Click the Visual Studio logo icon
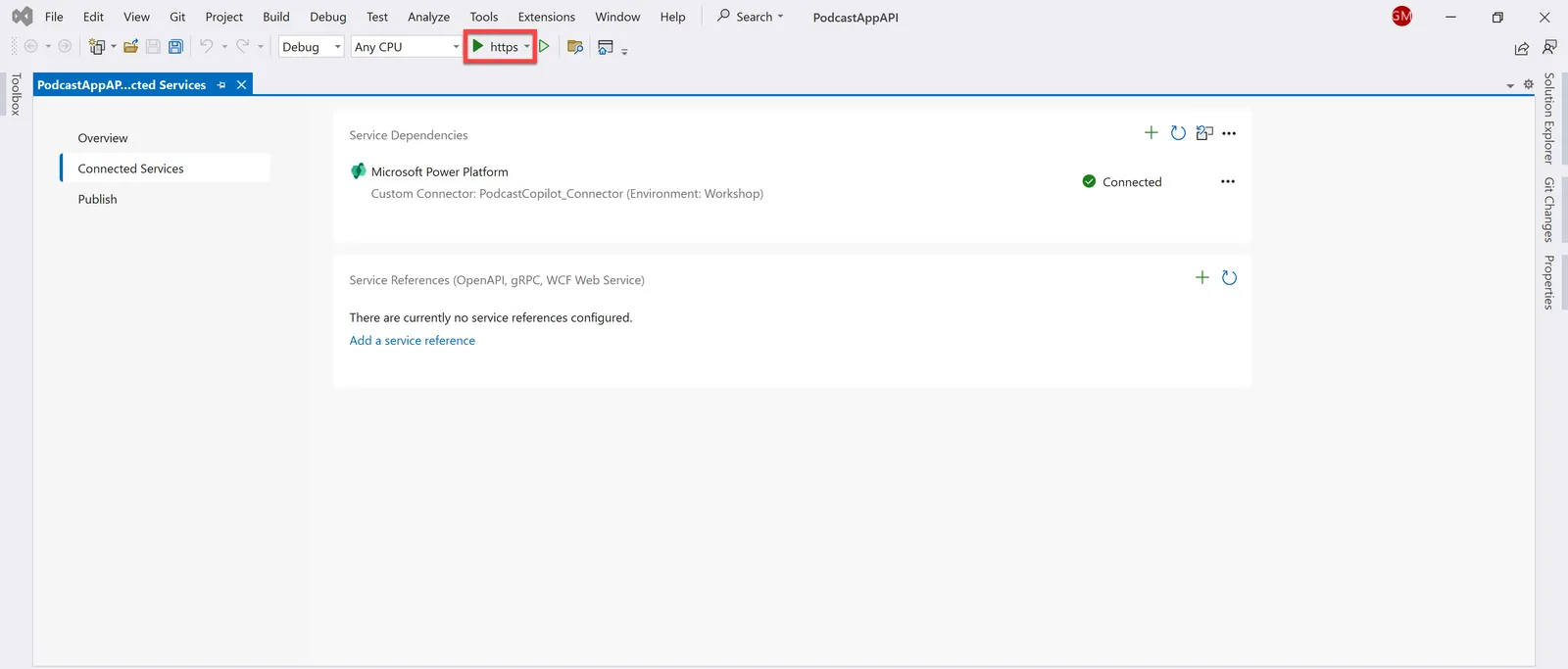Screen dimensions: 1568x669 pyautogui.click(x=22, y=17)
